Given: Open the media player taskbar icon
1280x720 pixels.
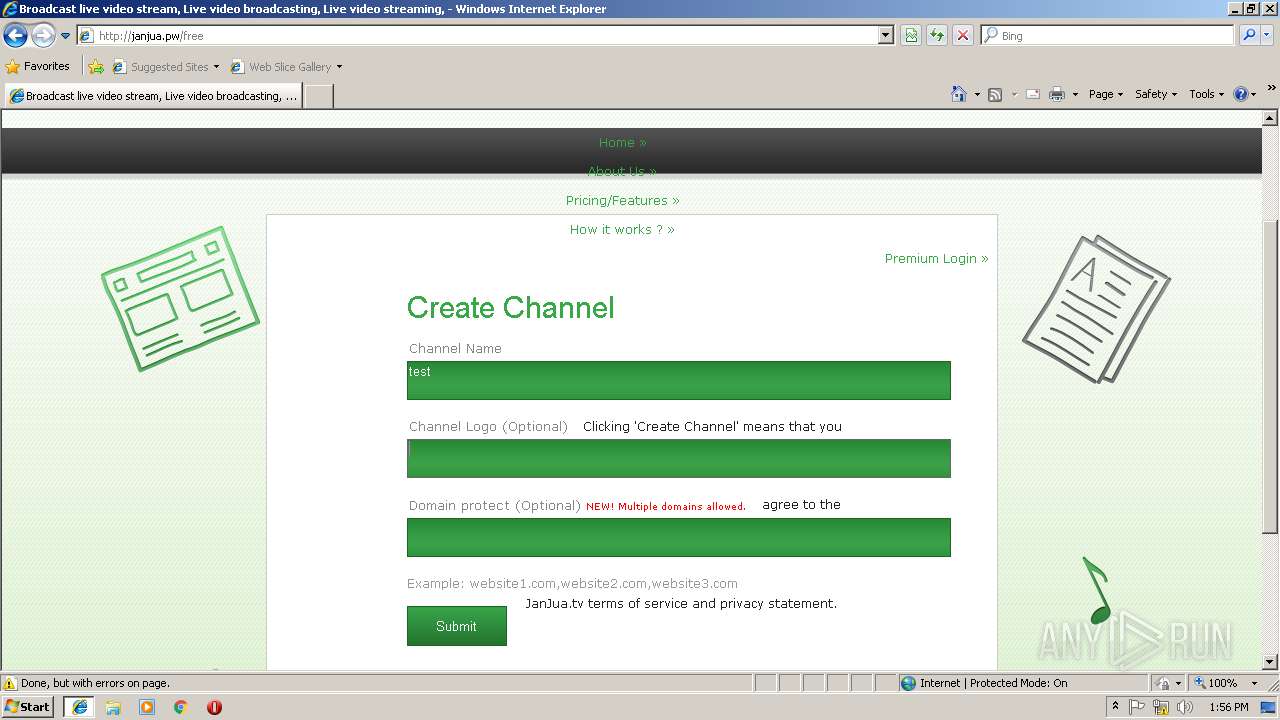Looking at the screenshot, I should coord(147,707).
